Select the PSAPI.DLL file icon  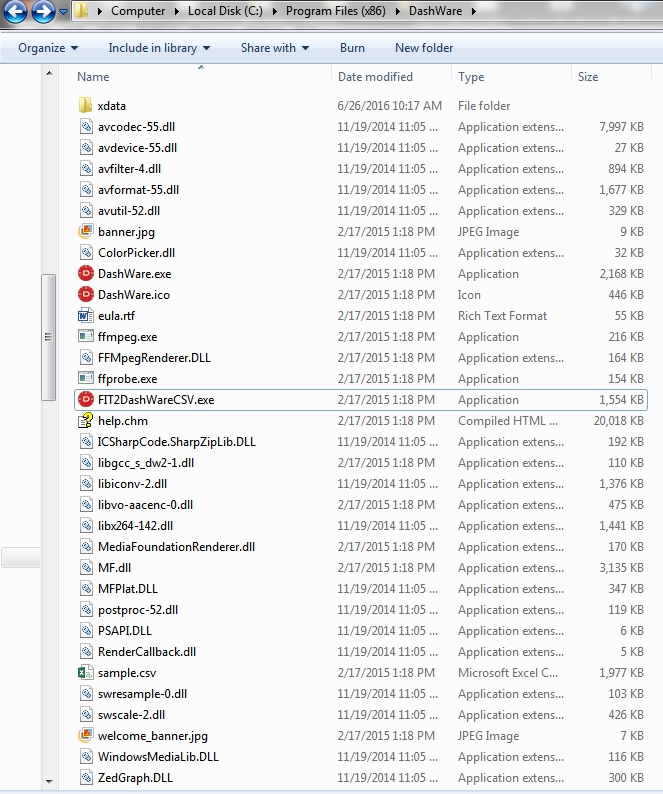tap(86, 630)
